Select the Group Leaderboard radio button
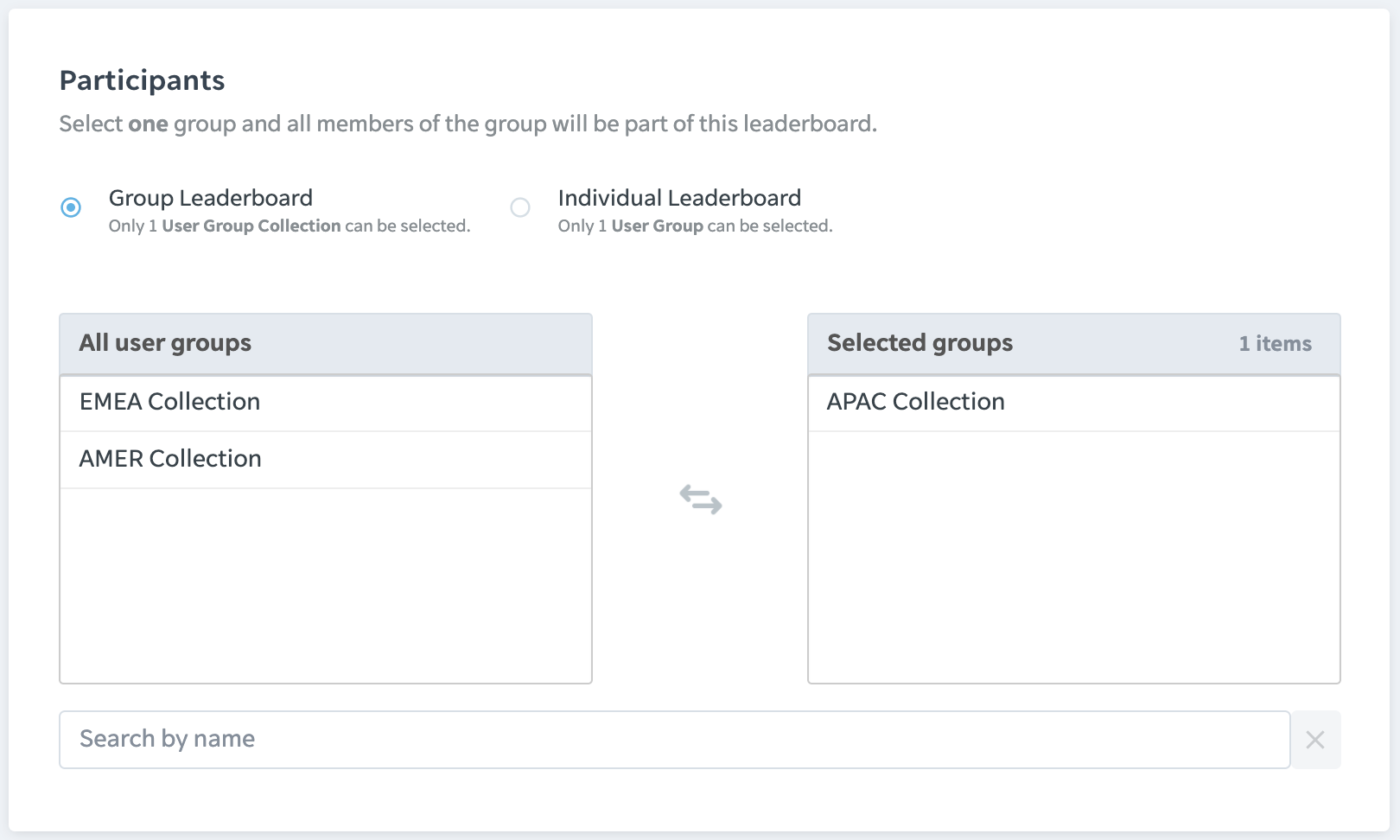The width and height of the screenshot is (1400, 840). coord(71,207)
